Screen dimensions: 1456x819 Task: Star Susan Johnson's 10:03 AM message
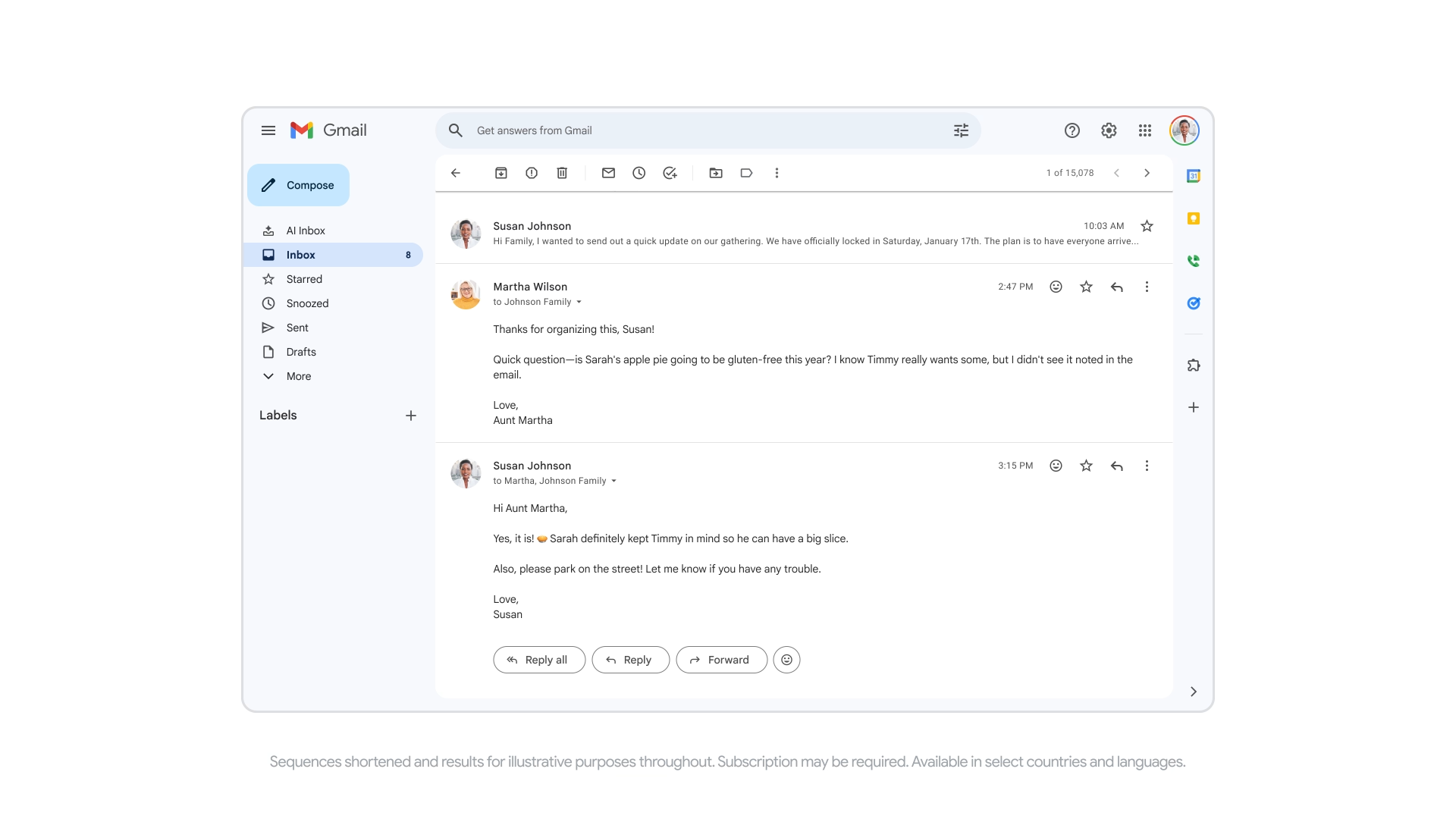tap(1147, 226)
